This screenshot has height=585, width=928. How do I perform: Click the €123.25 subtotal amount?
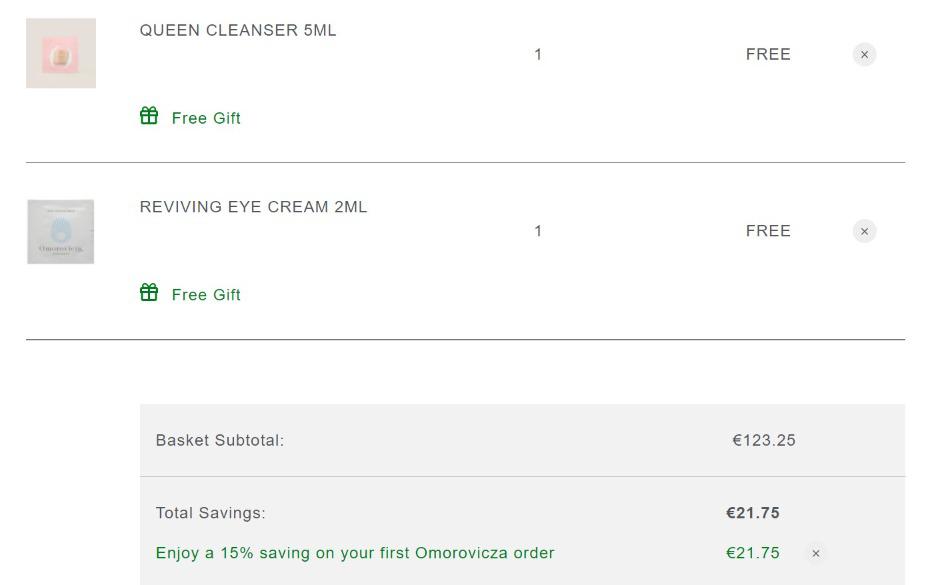764,441
